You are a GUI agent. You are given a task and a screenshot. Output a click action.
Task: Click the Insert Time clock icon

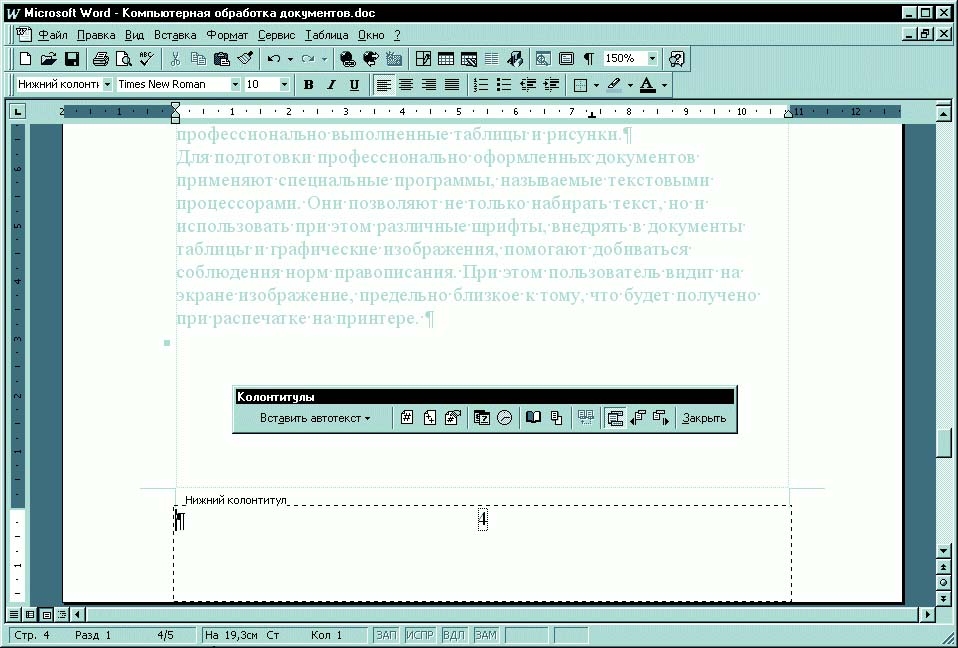(504, 418)
